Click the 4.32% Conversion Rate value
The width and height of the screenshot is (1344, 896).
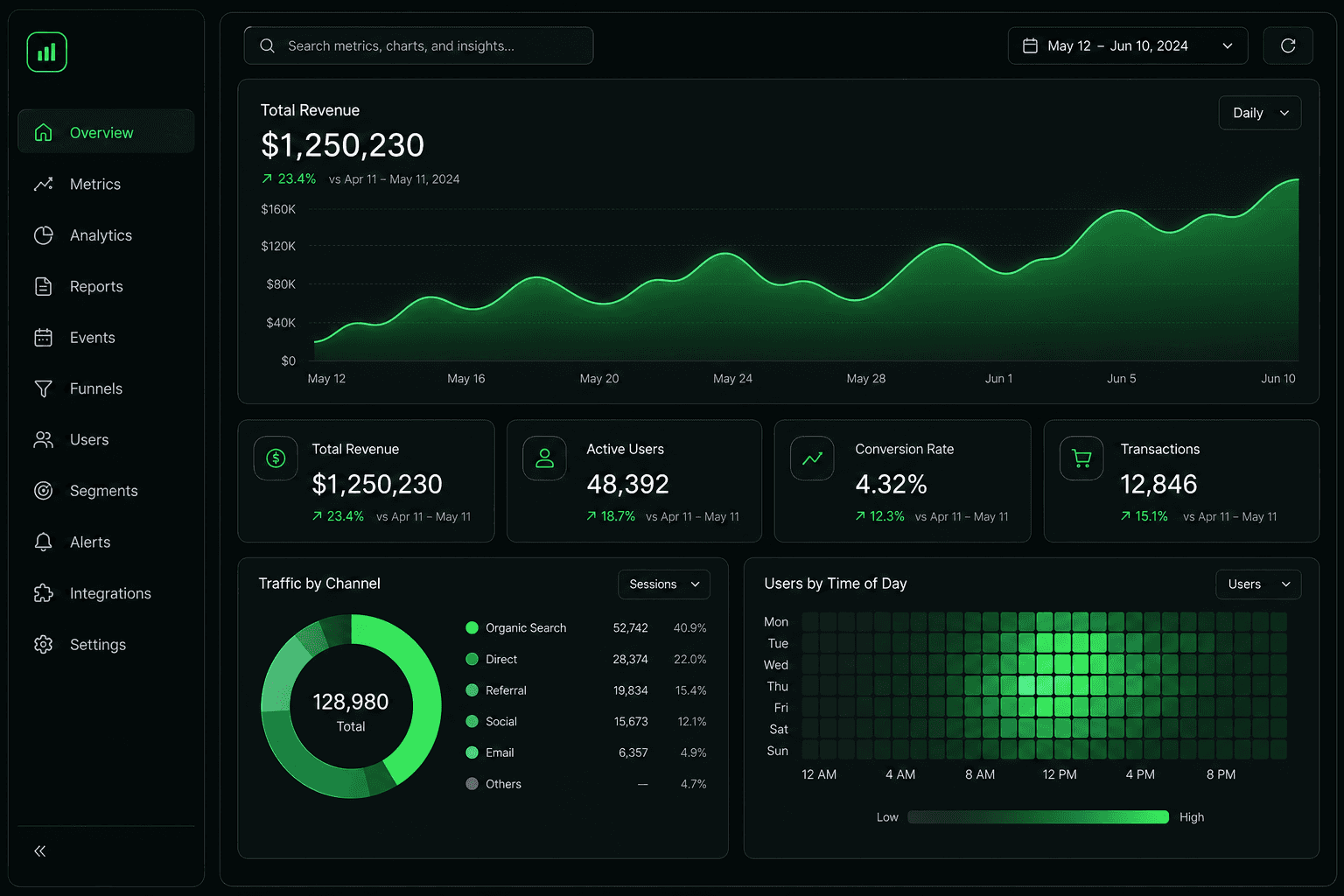pyautogui.click(x=891, y=484)
